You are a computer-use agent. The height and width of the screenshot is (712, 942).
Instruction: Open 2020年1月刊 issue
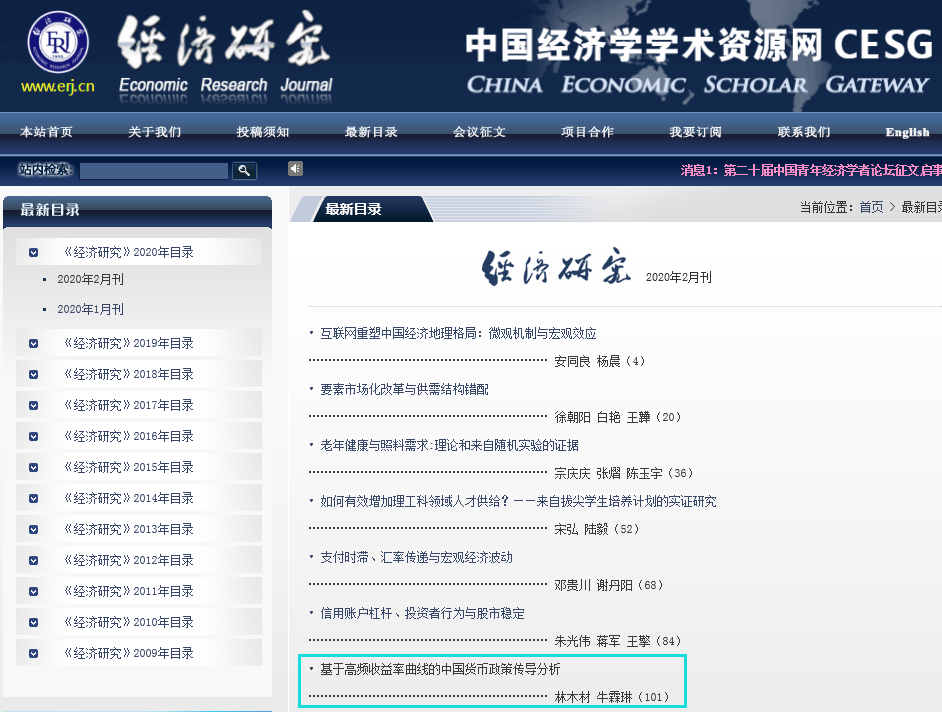tap(90, 310)
